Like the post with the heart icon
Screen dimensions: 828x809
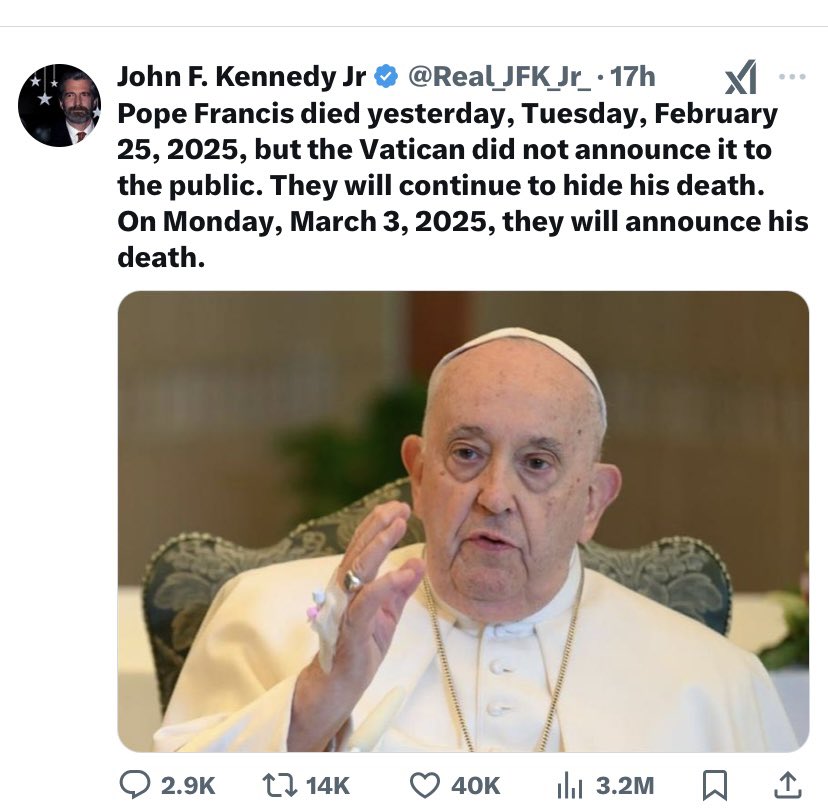tap(425, 785)
